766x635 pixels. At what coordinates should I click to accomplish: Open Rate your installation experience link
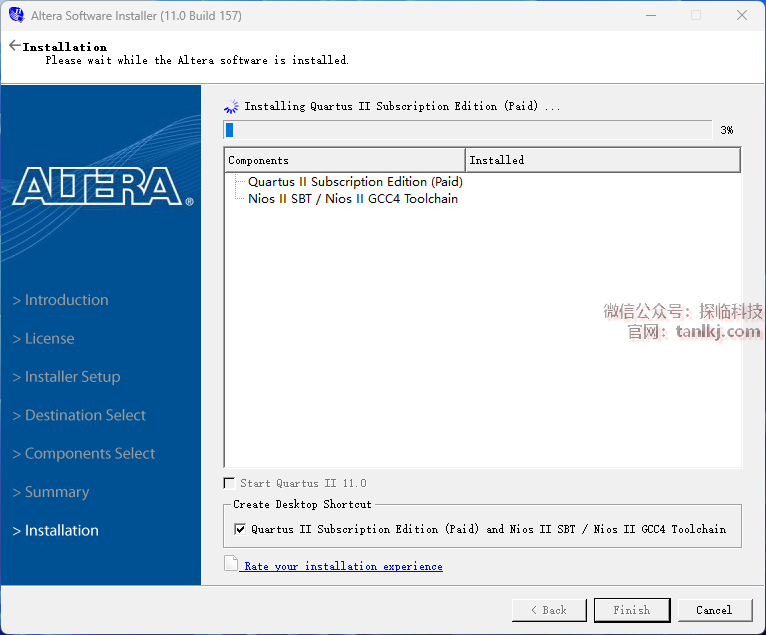pyautogui.click(x=343, y=566)
